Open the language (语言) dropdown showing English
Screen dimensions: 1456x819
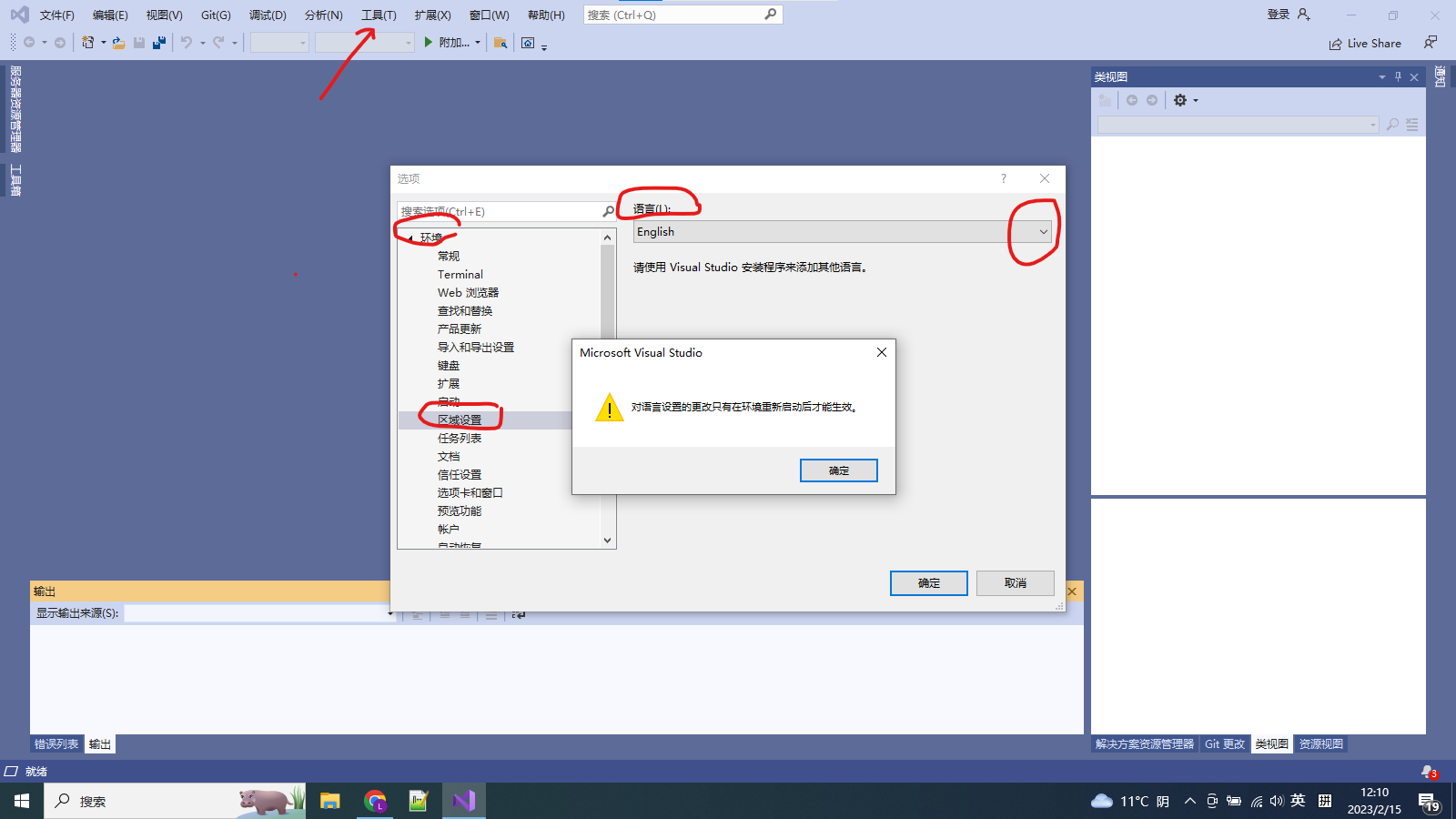click(x=843, y=232)
